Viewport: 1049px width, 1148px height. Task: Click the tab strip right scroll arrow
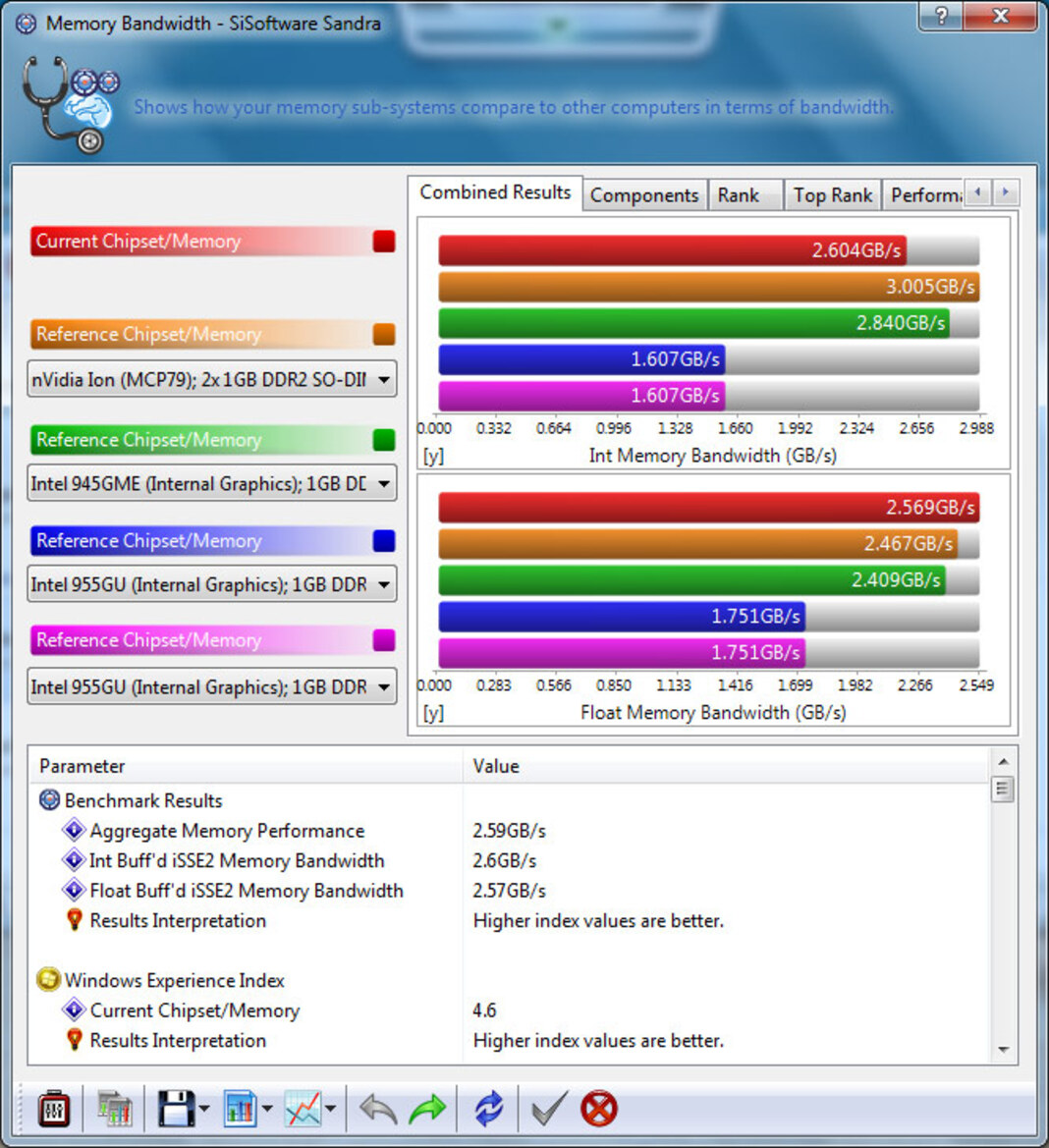point(1006,192)
